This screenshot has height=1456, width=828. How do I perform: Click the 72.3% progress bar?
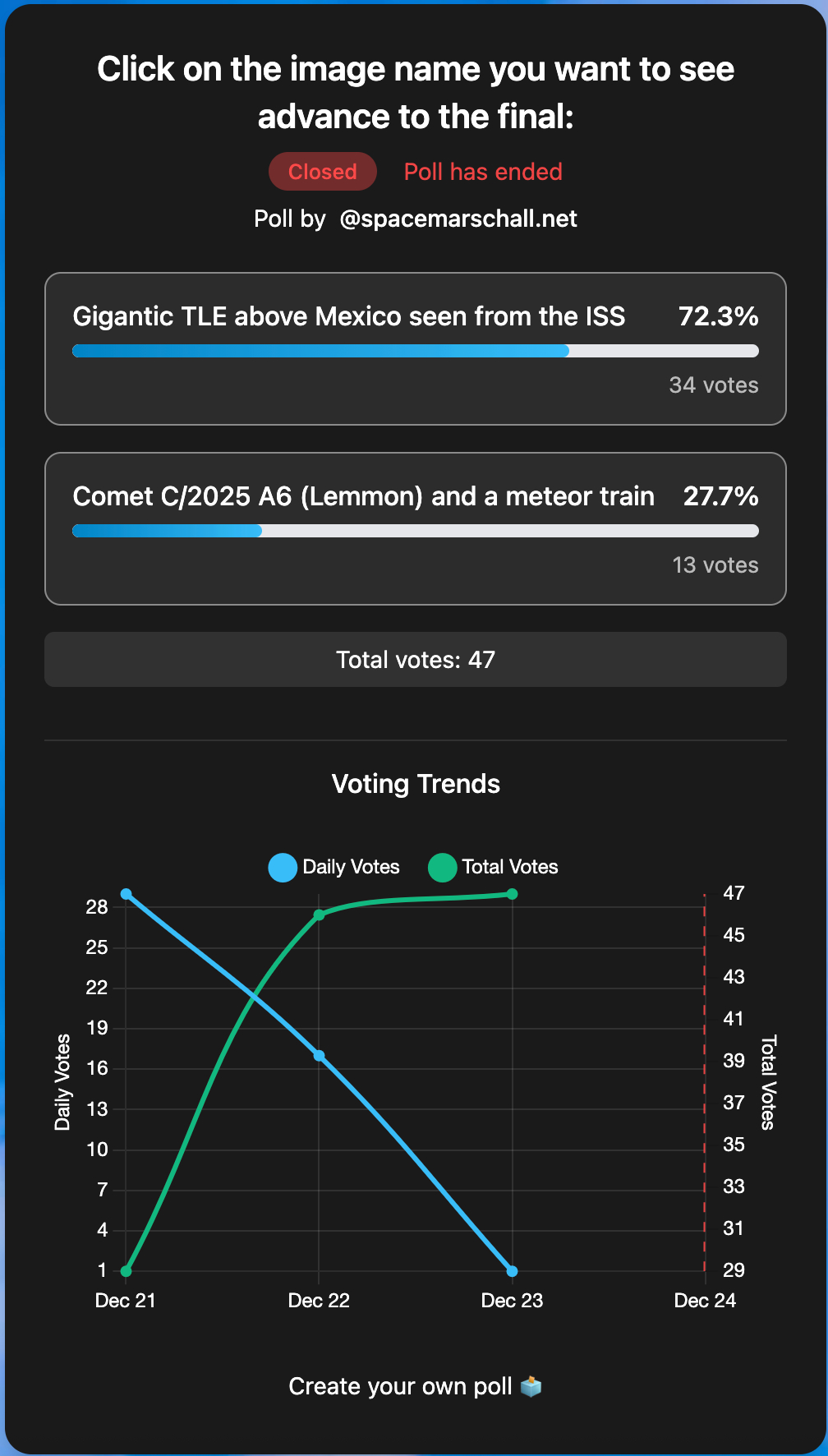(415, 351)
